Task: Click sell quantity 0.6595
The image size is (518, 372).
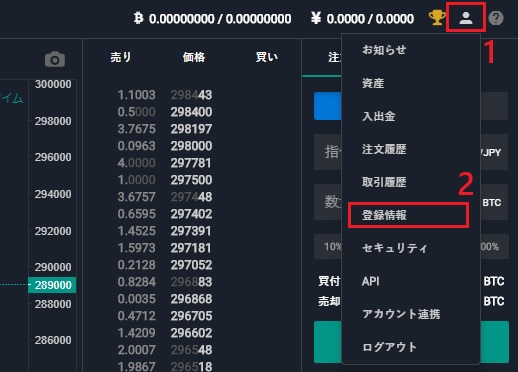Action: tap(137, 214)
